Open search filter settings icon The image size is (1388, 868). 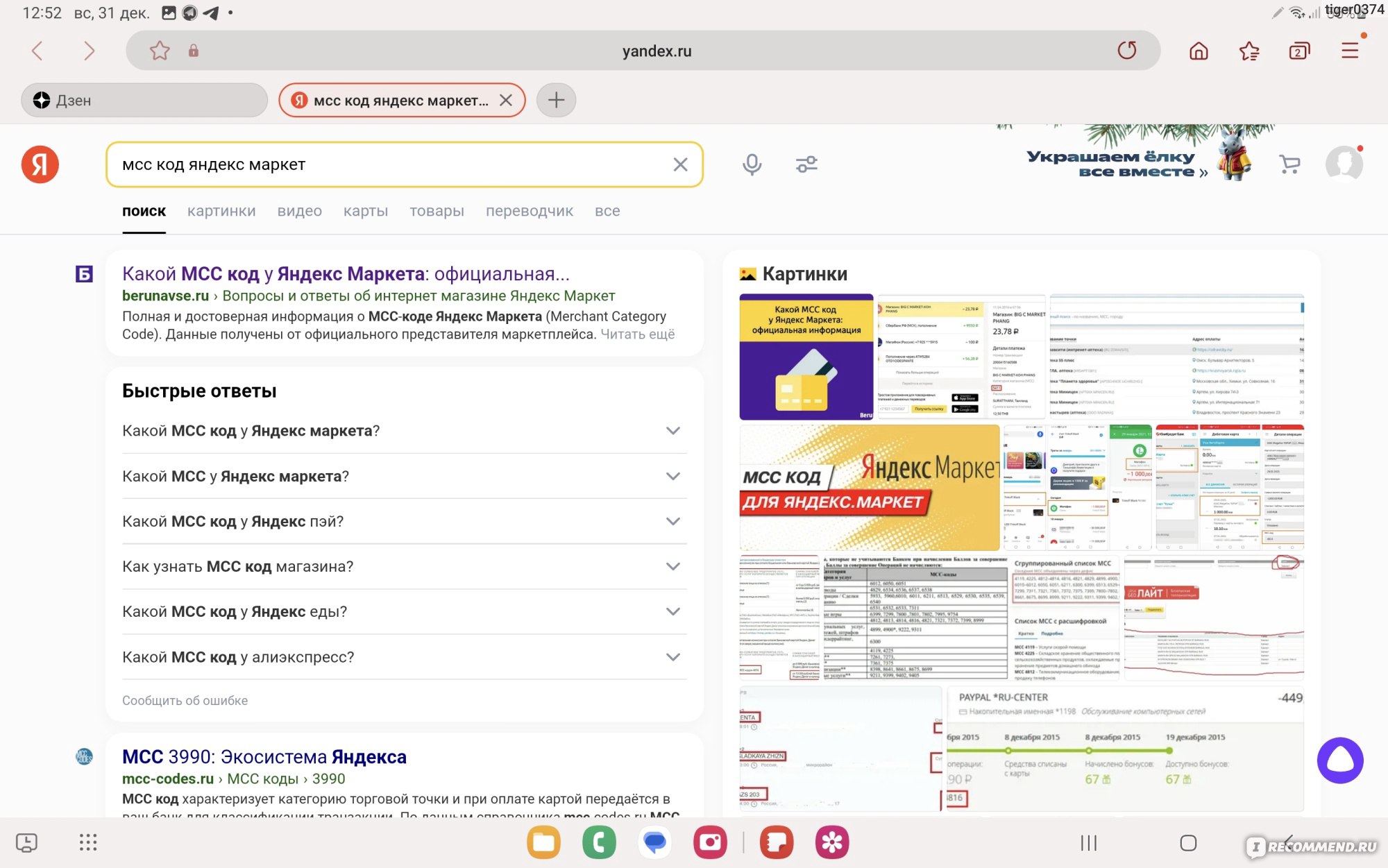[806, 164]
